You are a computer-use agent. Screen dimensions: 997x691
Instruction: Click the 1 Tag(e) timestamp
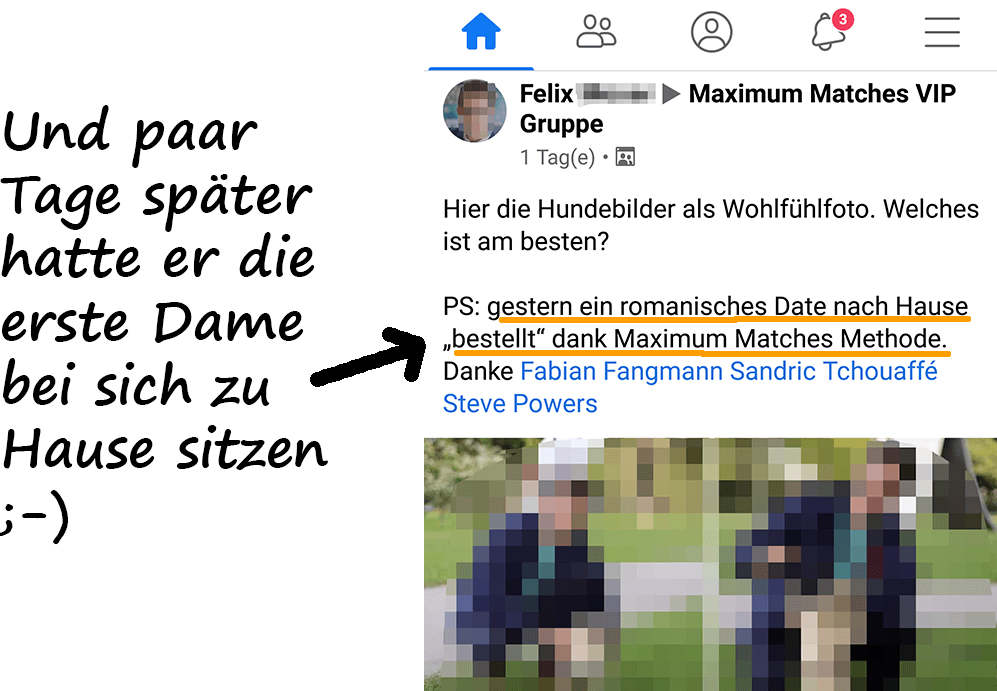coord(557,157)
